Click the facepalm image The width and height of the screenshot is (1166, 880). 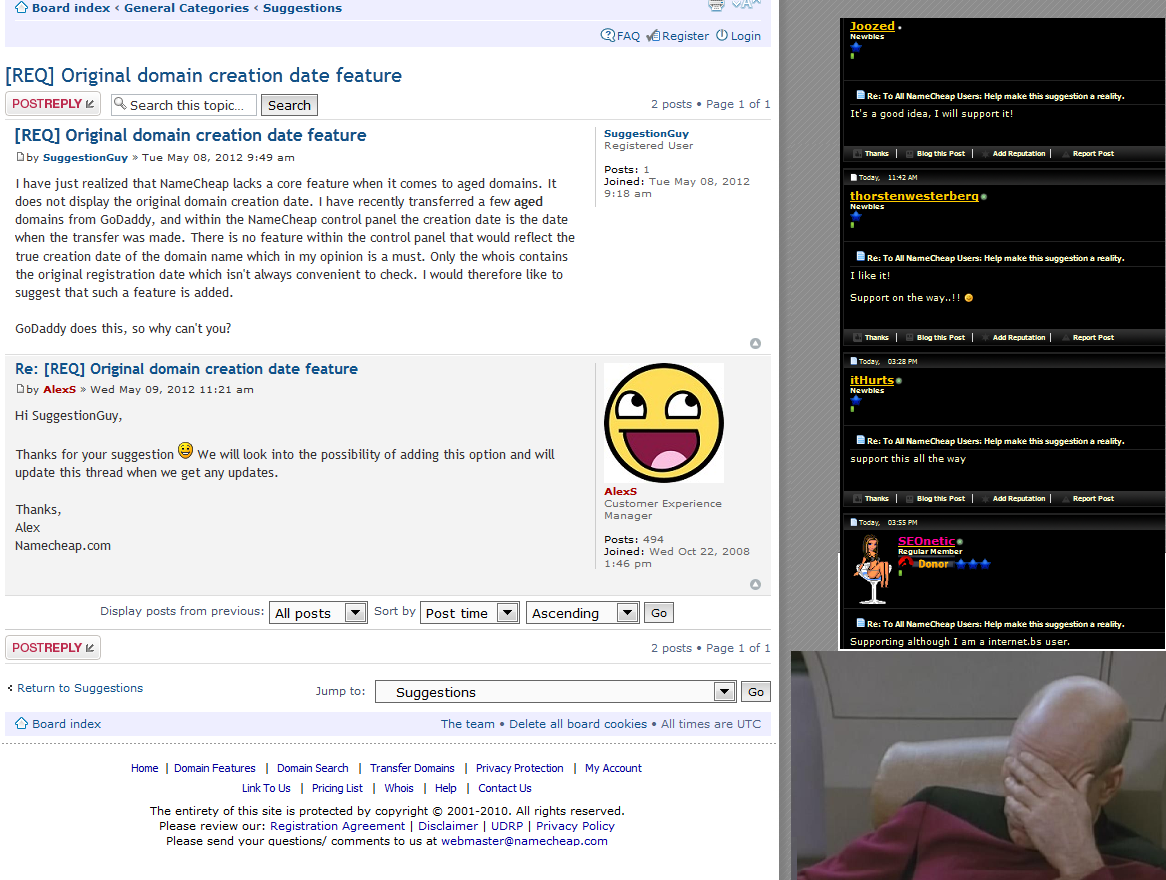[x=979, y=765]
